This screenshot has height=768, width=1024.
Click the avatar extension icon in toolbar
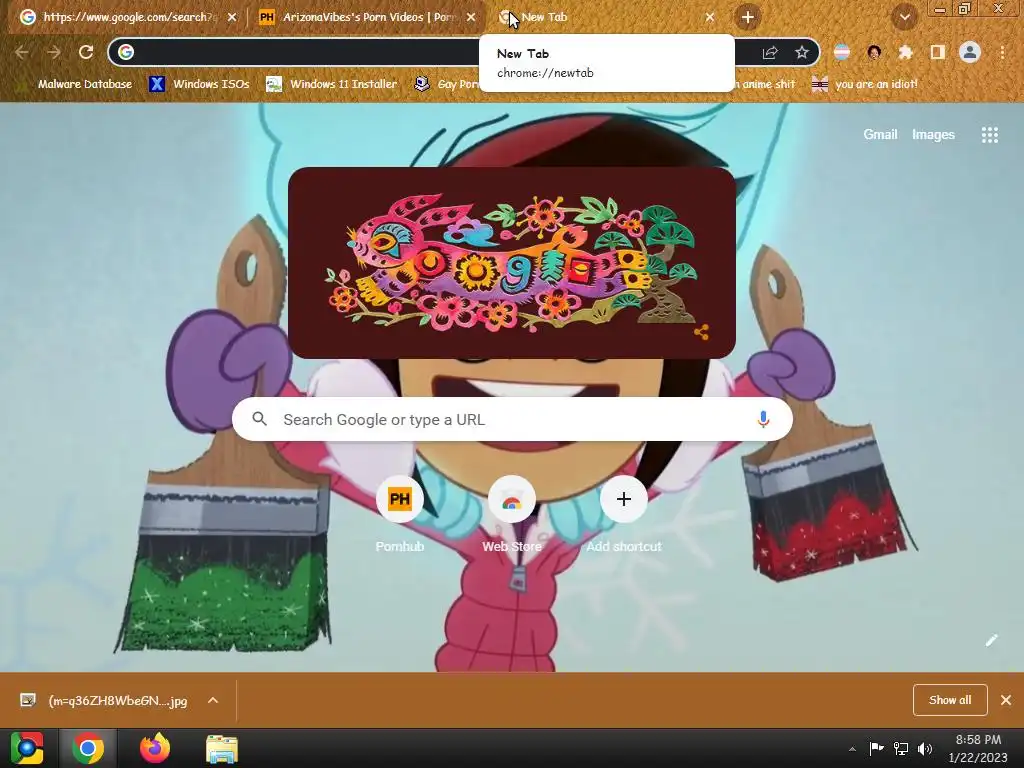point(874,52)
